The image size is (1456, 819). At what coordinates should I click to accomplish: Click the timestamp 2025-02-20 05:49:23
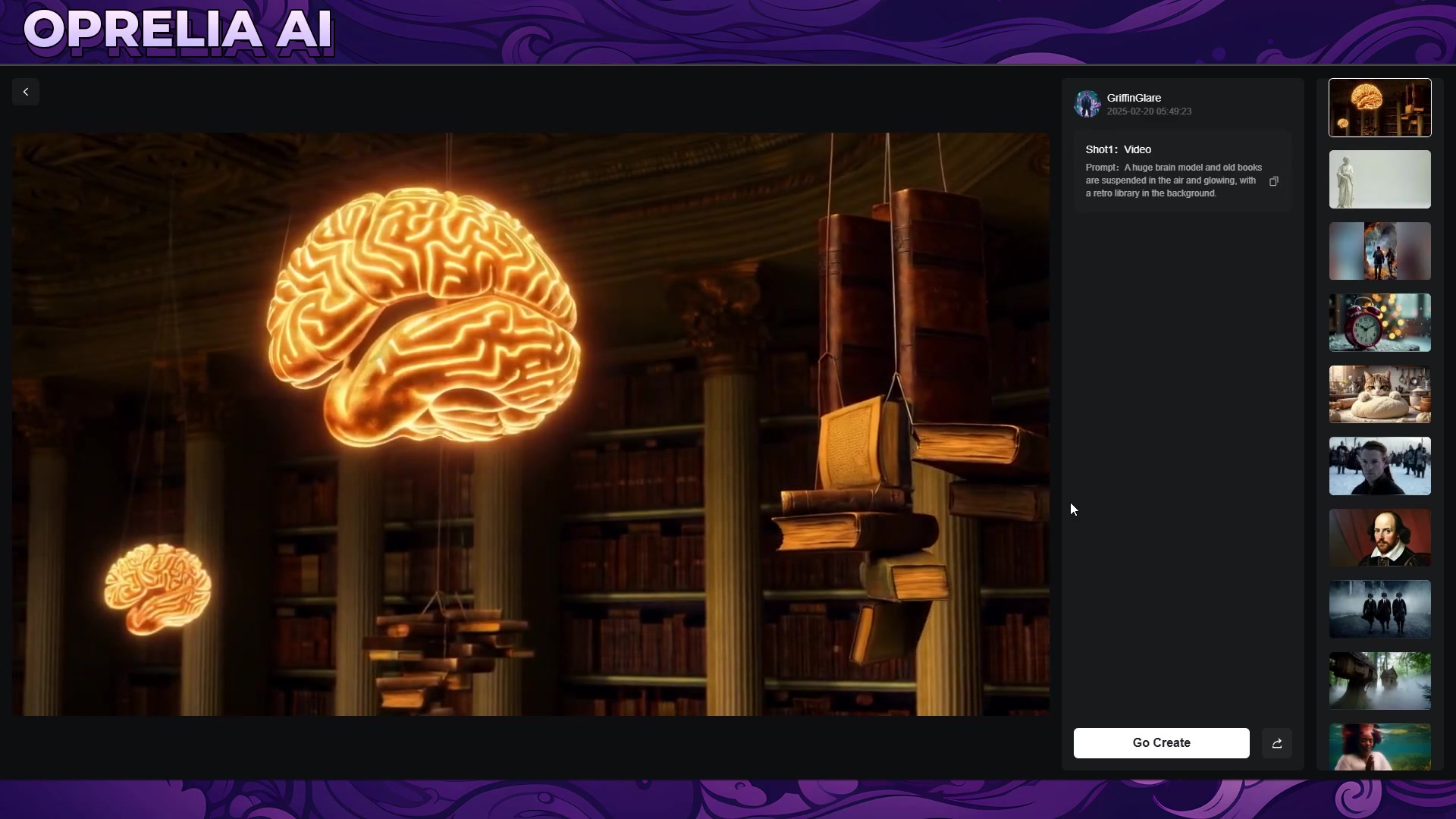[1149, 111]
